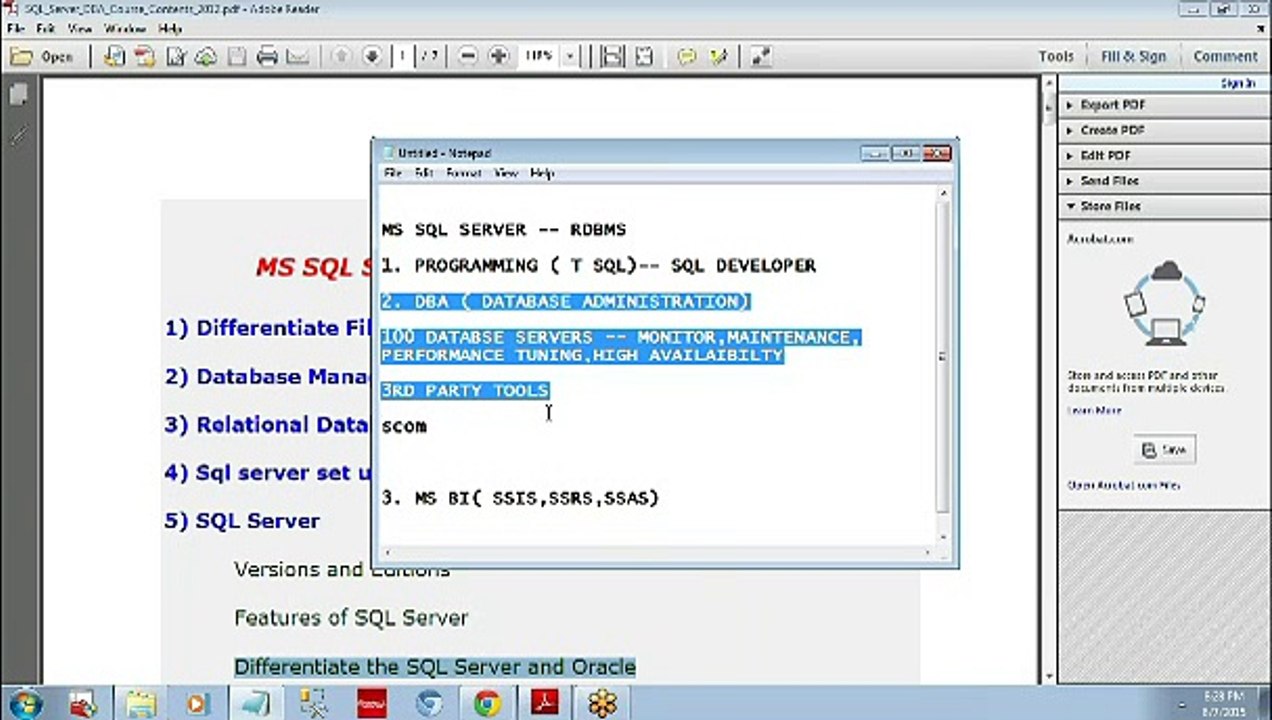Click the Learn More link in side panel
This screenshot has height=720, width=1272.
(x=1094, y=410)
